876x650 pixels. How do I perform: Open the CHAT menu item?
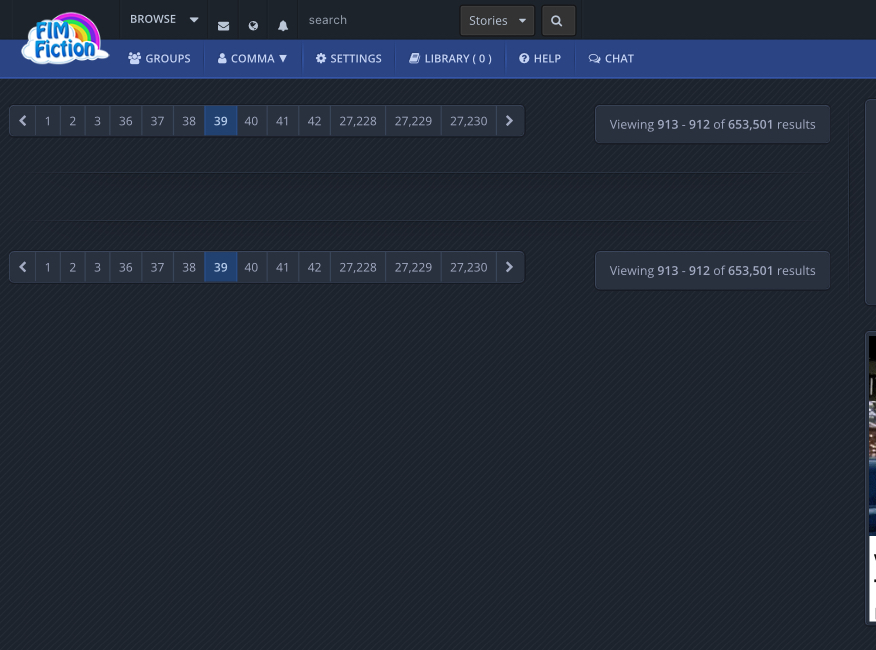pyautogui.click(x=611, y=59)
